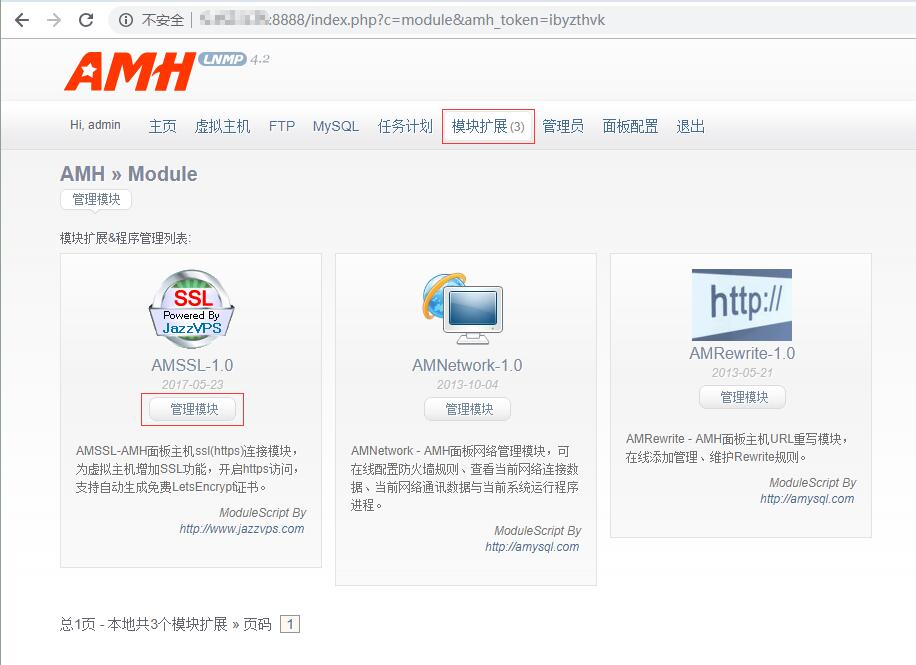Open the 虚拟主机 menu item
The height and width of the screenshot is (665, 916).
(x=222, y=126)
